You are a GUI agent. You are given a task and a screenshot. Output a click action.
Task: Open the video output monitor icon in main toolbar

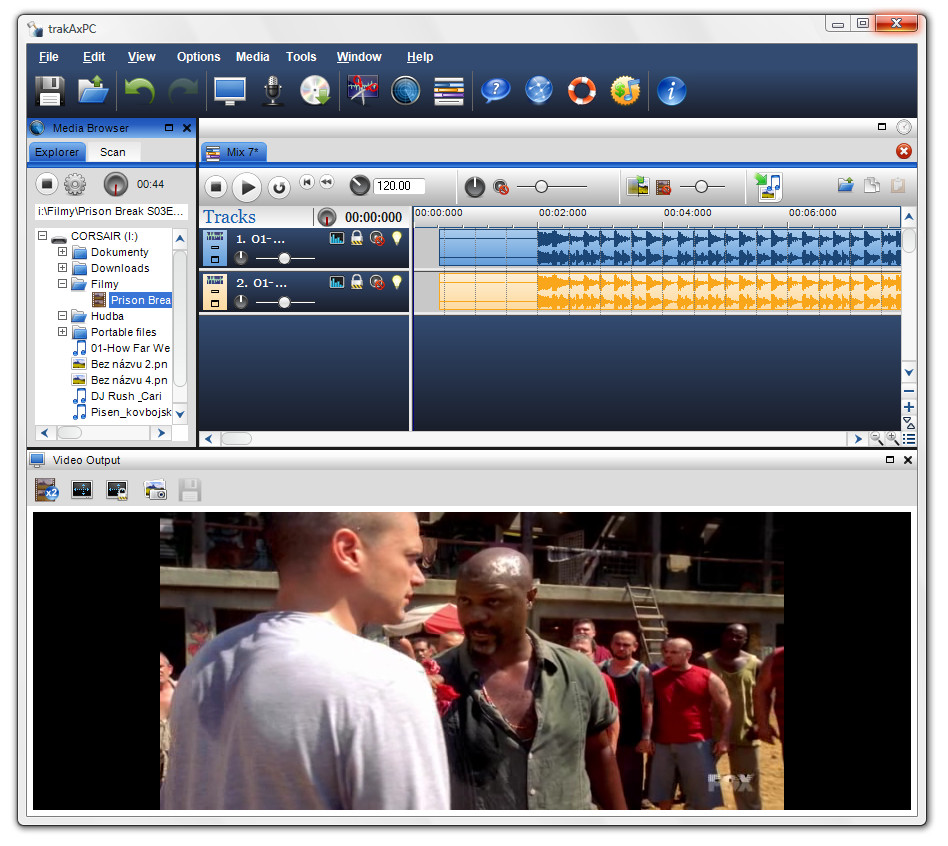pos(230,91)
